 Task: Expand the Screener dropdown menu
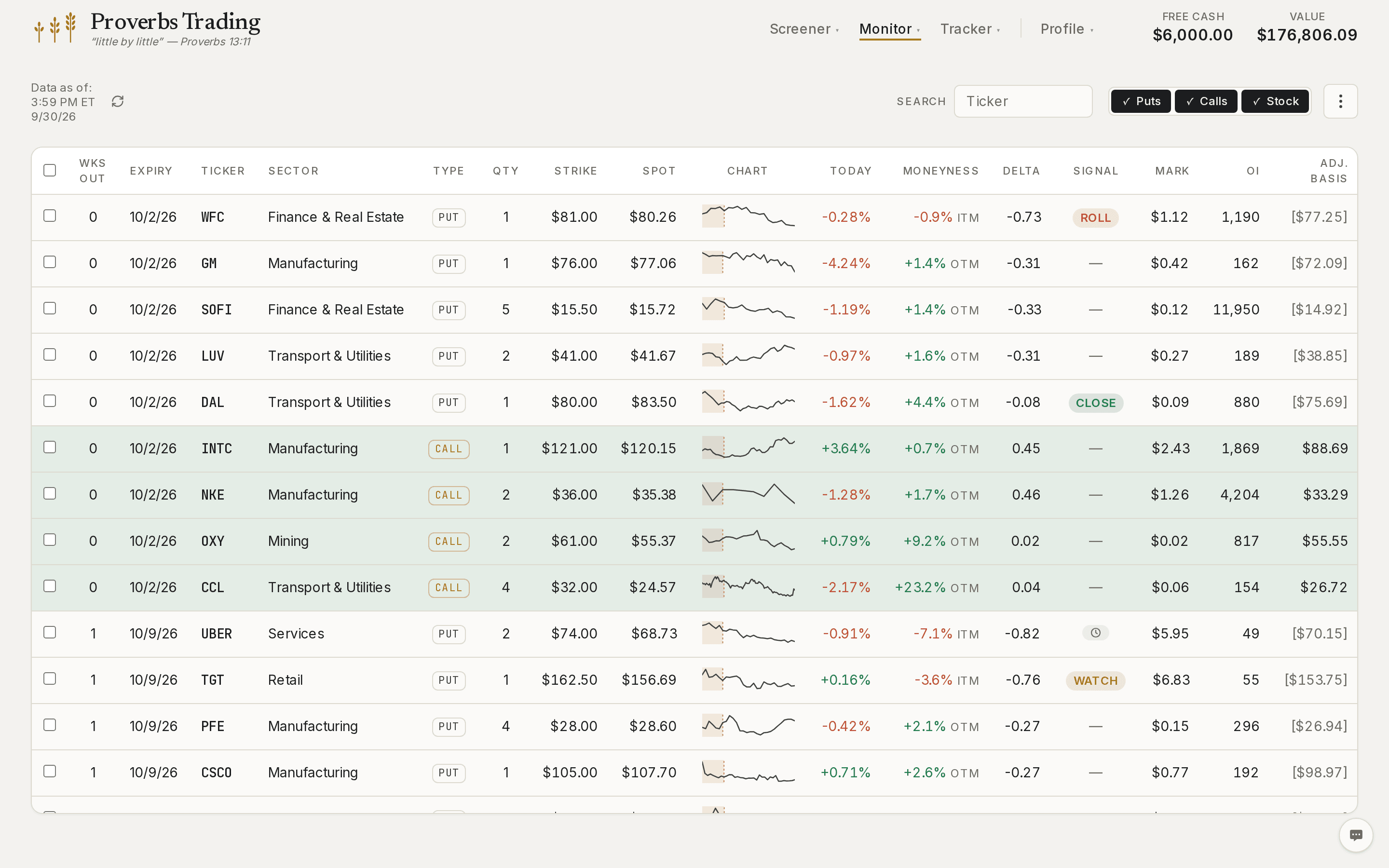[804, 29]
